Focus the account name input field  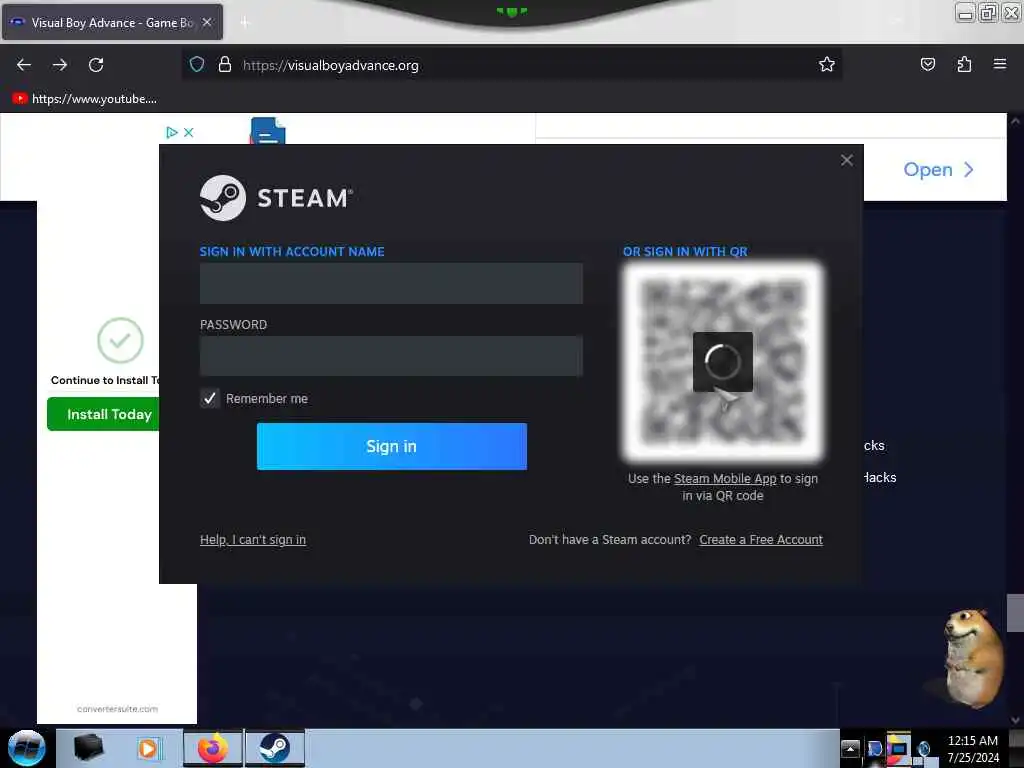point(391,283)
